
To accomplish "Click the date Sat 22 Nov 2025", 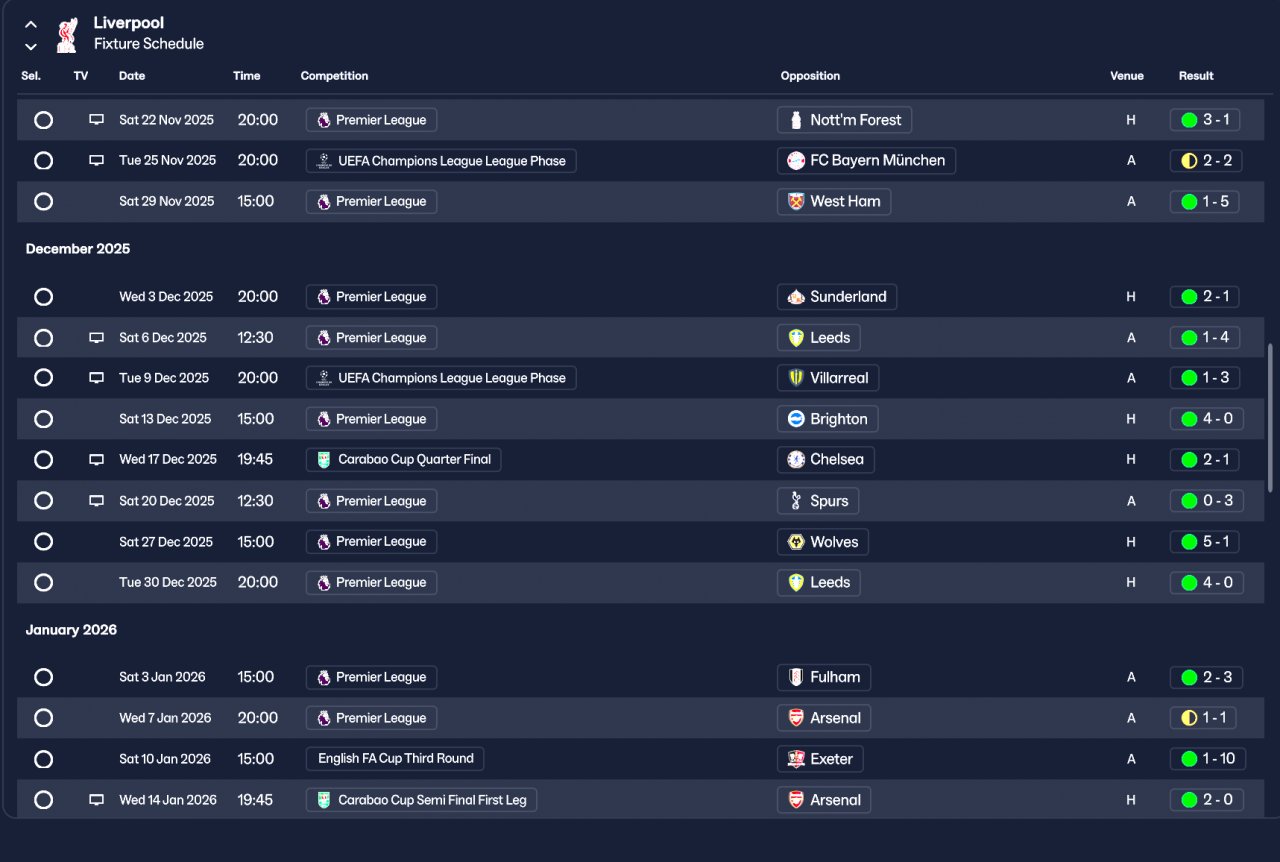I will pos(166,120).
